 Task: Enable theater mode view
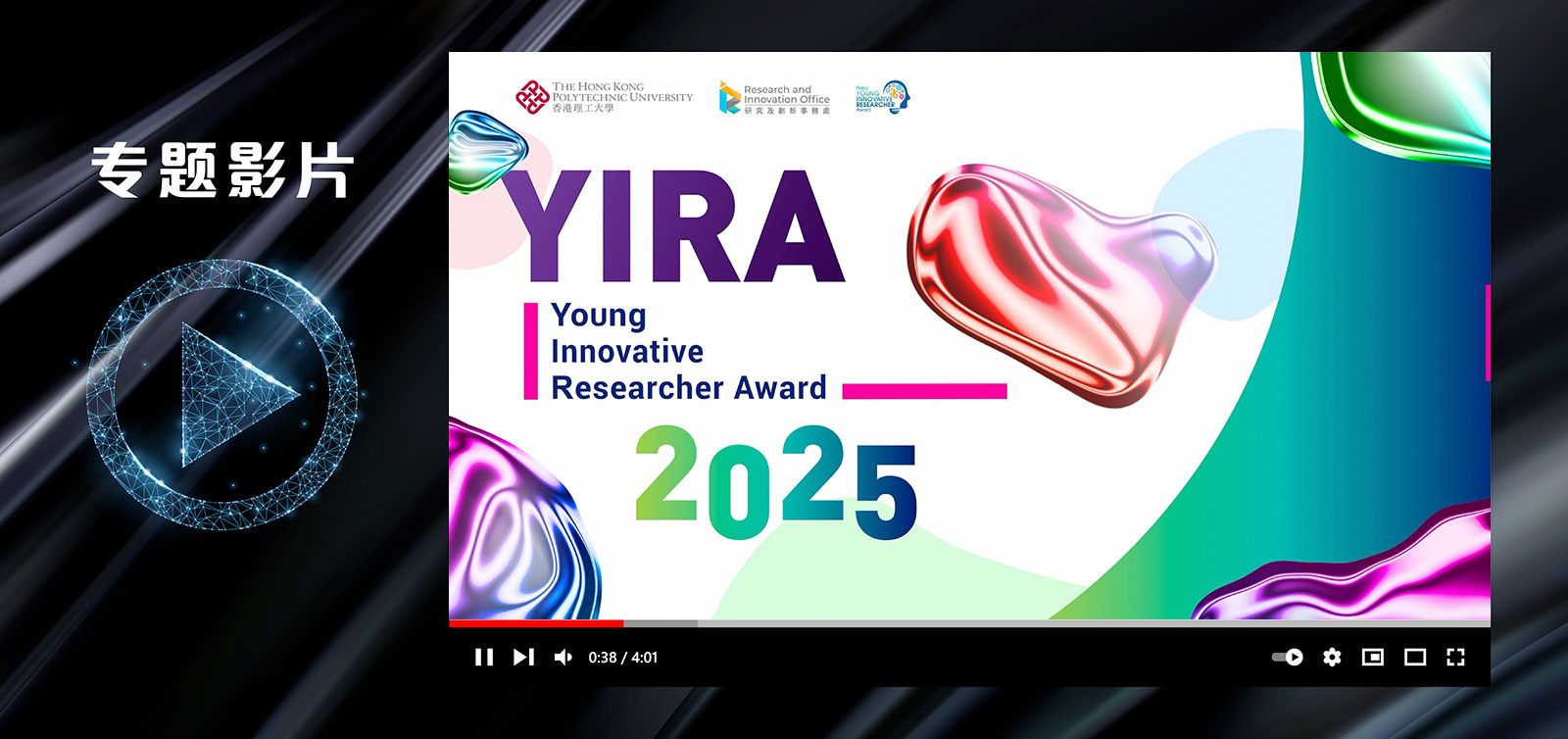[x=1415, y=658]
